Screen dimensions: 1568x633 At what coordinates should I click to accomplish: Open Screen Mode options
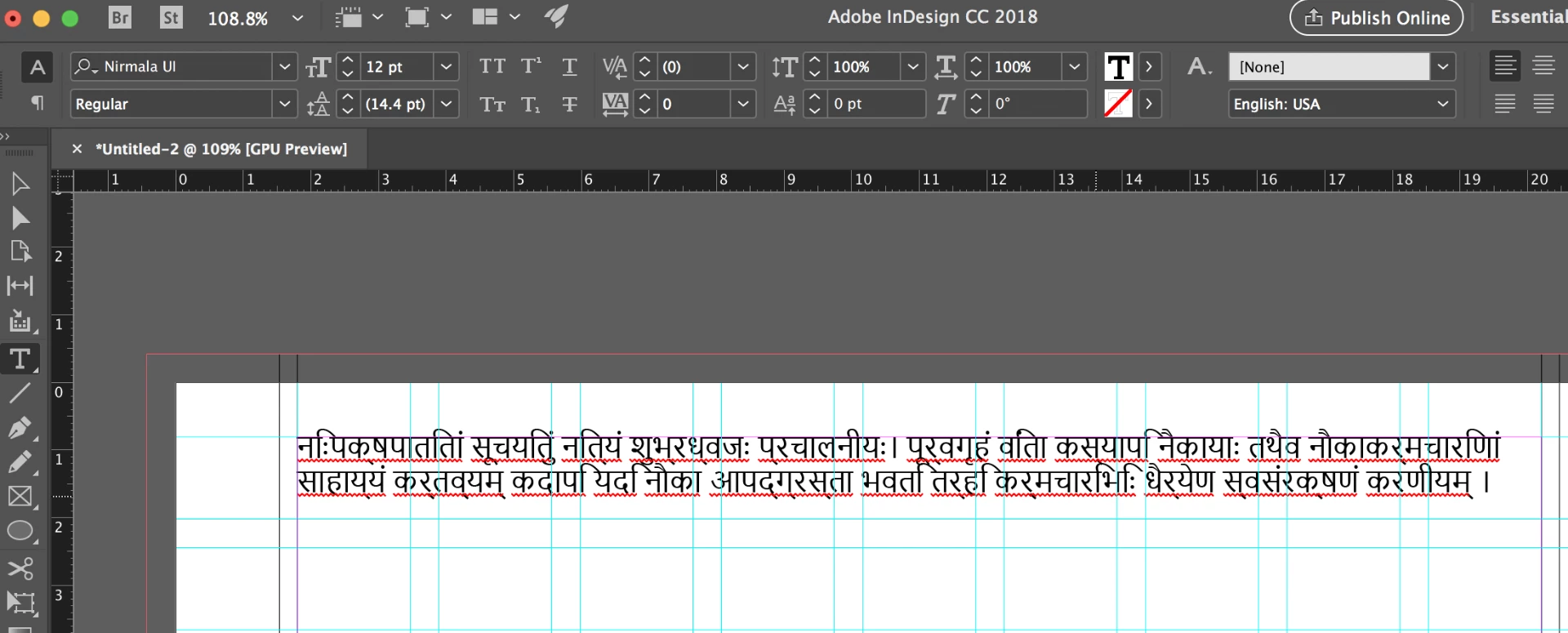click(x=428, y=17)
